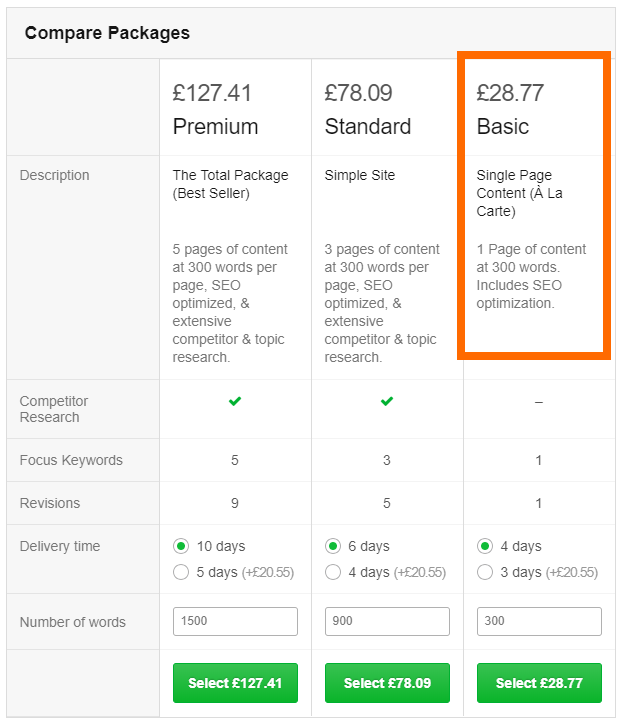Click the Standard word count field showing 900
This screenshot has height=726, width=619.
387,621
